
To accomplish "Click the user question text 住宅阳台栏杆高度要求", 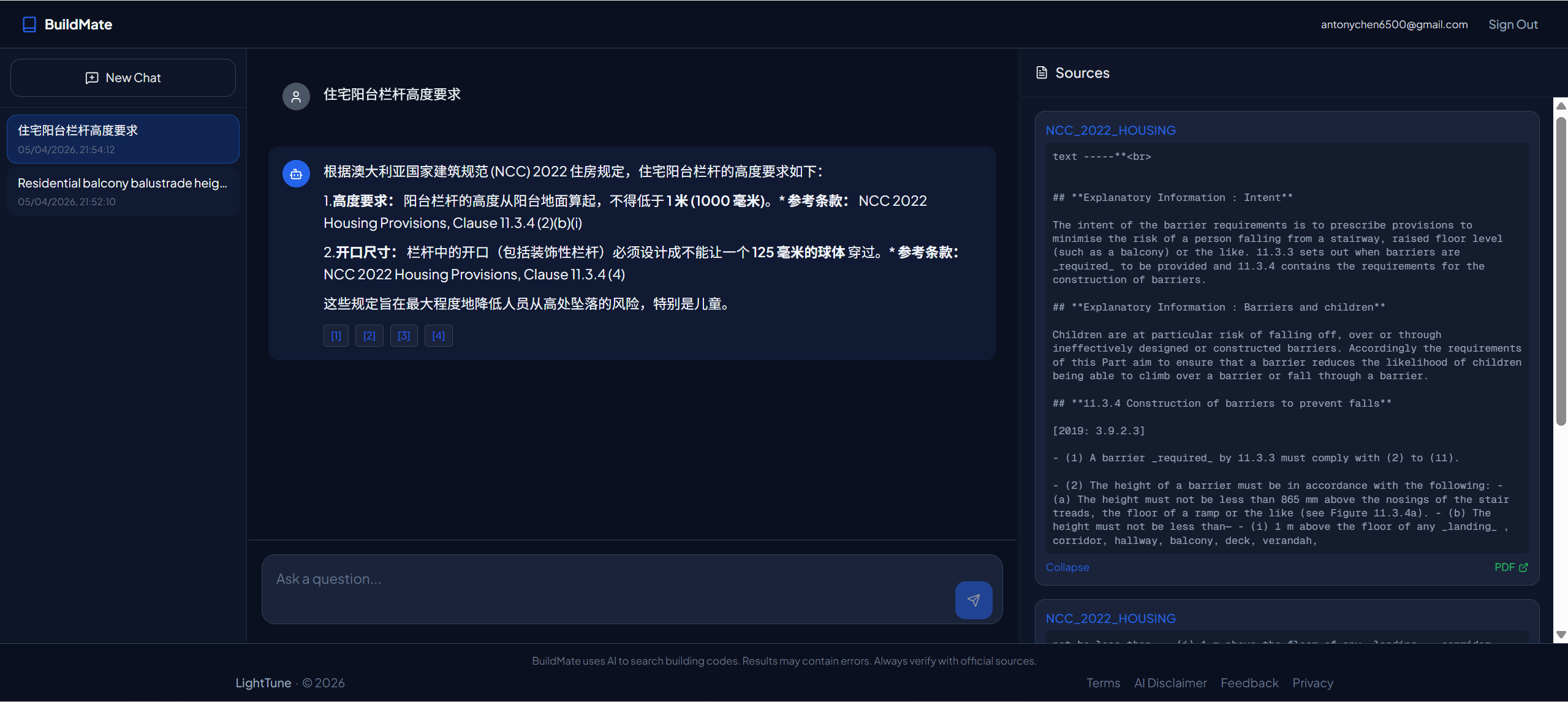I will pyautogui.click(x=392, y=94).
